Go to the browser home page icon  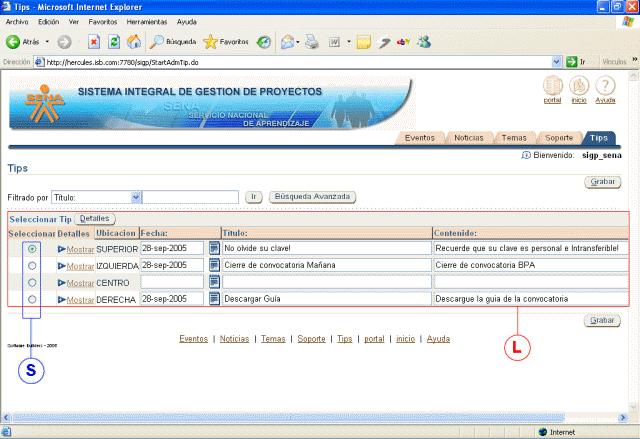(133, 42)
